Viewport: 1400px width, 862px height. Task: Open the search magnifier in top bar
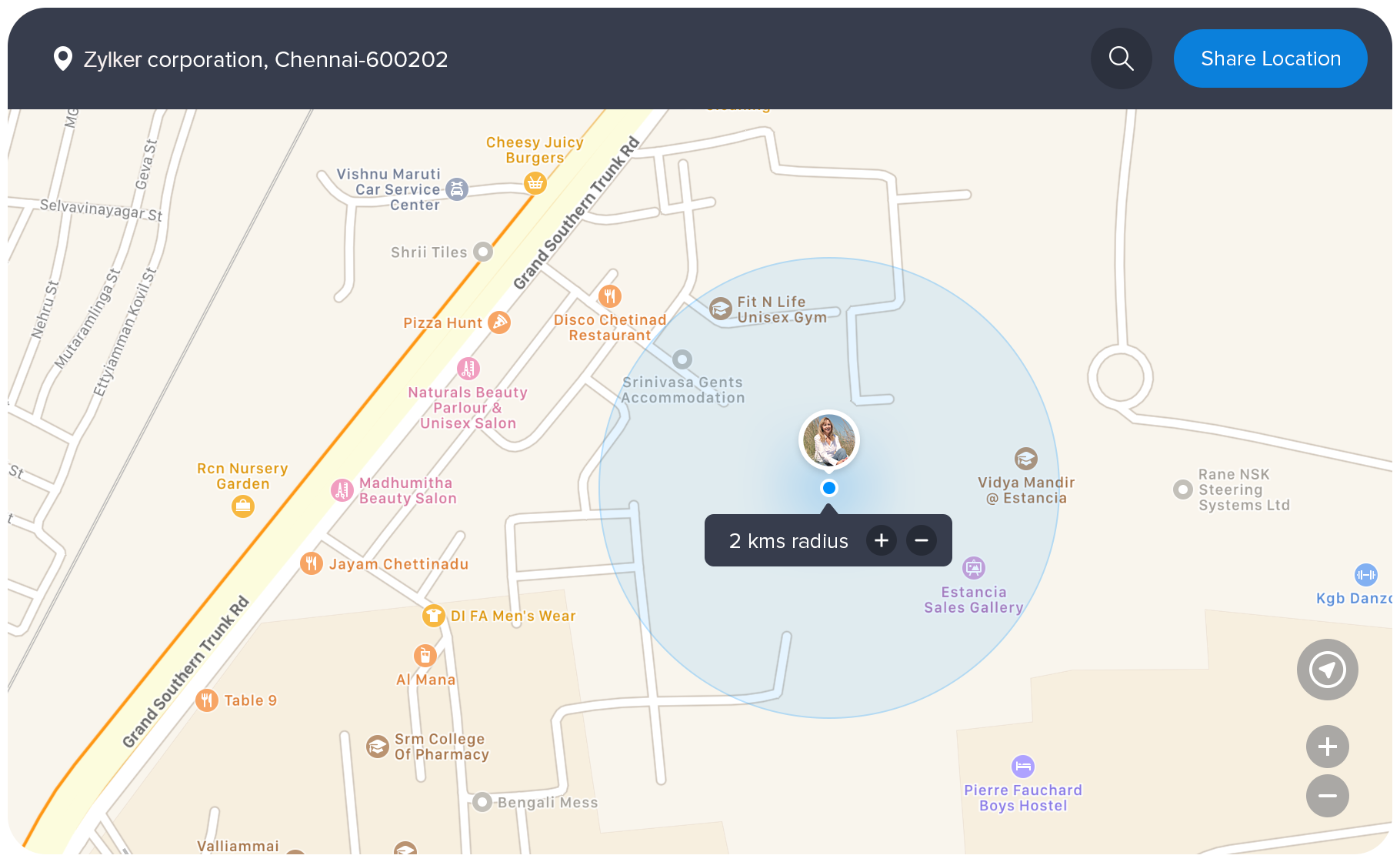pos(1121,58)
